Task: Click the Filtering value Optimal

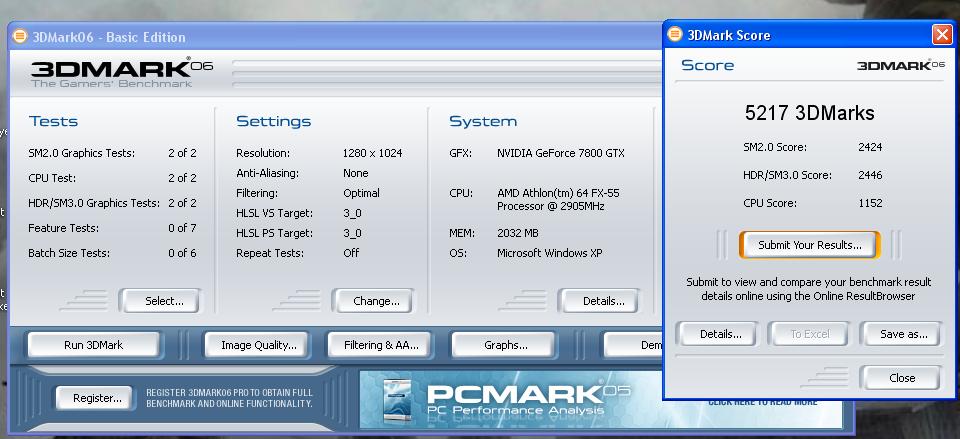Action: 361,193
